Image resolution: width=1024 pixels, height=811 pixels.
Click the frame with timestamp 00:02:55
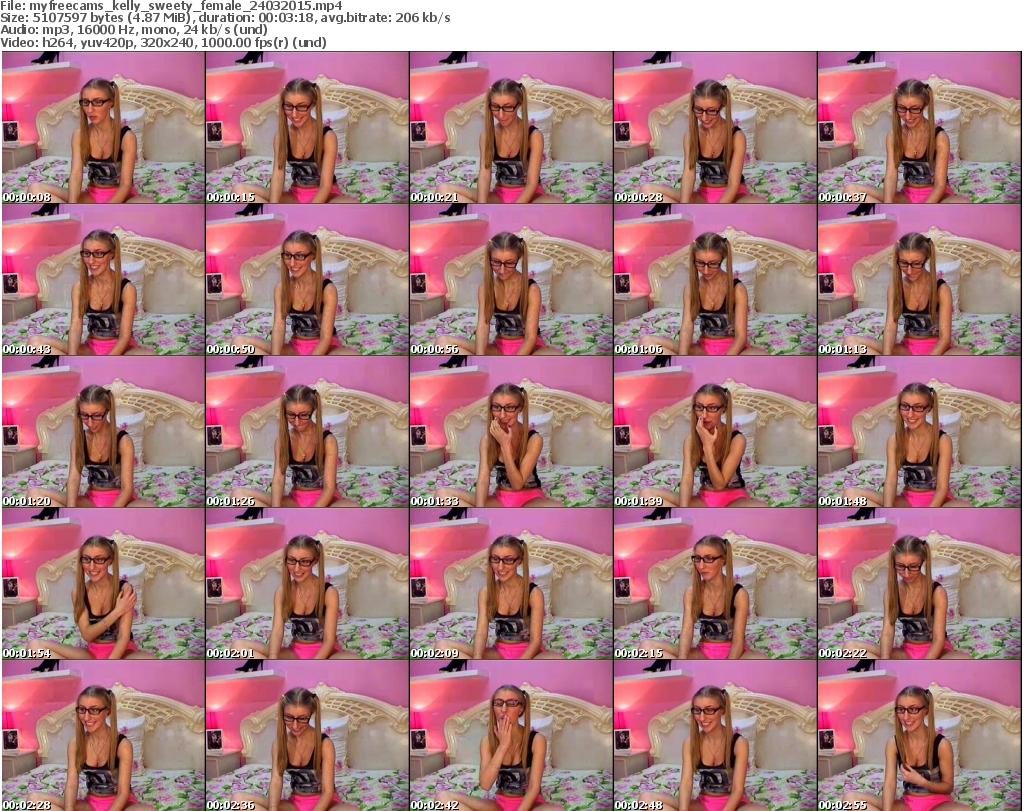920,736
